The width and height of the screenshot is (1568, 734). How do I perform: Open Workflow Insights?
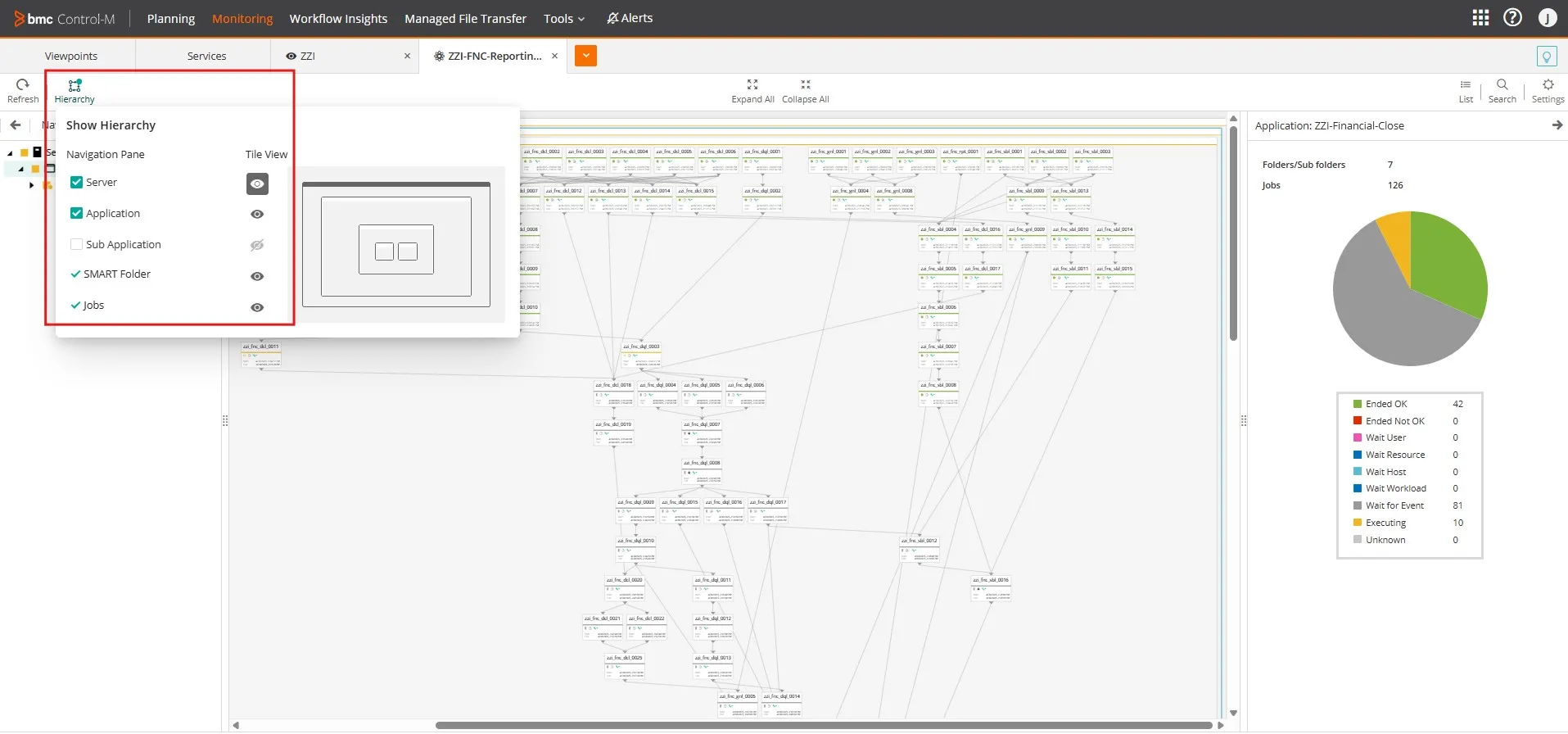[x=338, y=18]
